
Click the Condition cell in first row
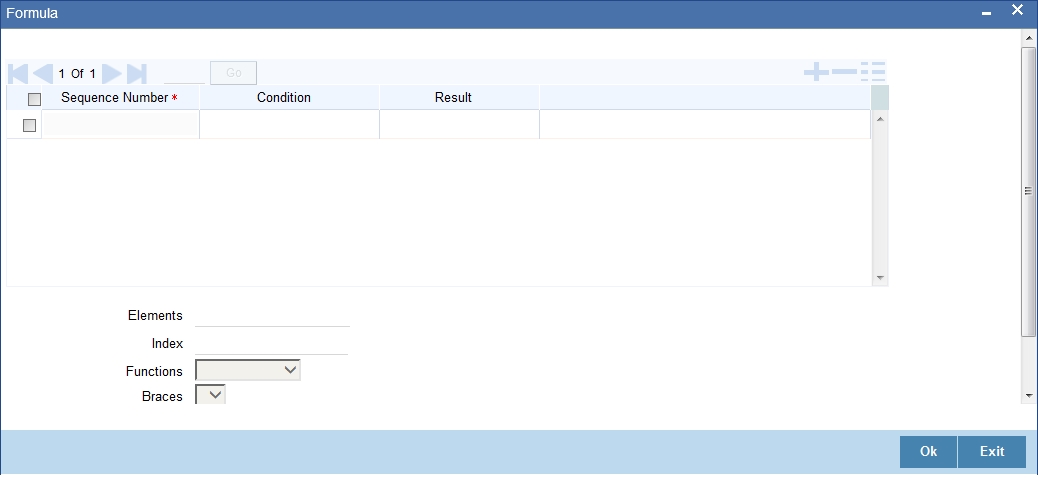pos(289,124)
